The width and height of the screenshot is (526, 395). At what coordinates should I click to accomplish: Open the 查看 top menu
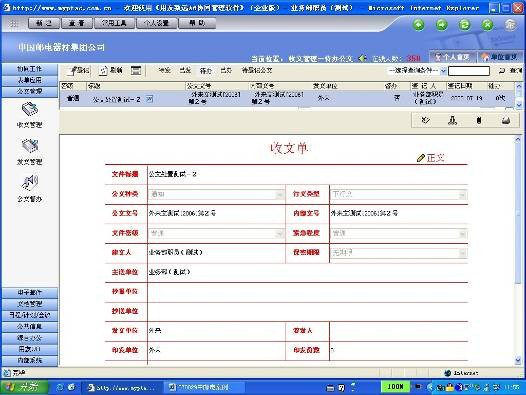pyautogui.click(x=77, y=23)
